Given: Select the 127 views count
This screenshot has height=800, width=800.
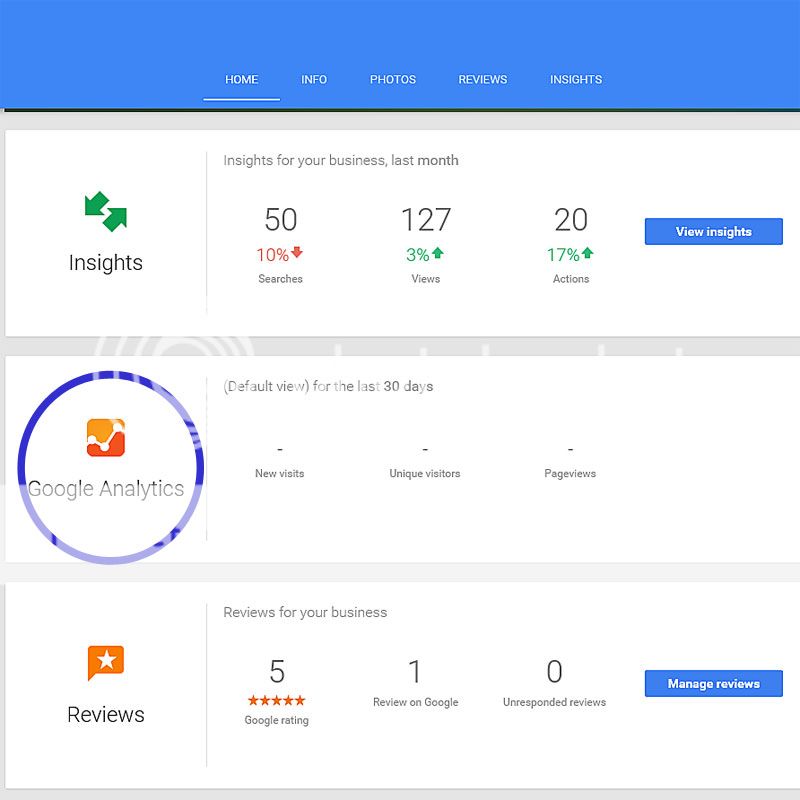Looking at the screenshot, I should (x=426, y=219).
